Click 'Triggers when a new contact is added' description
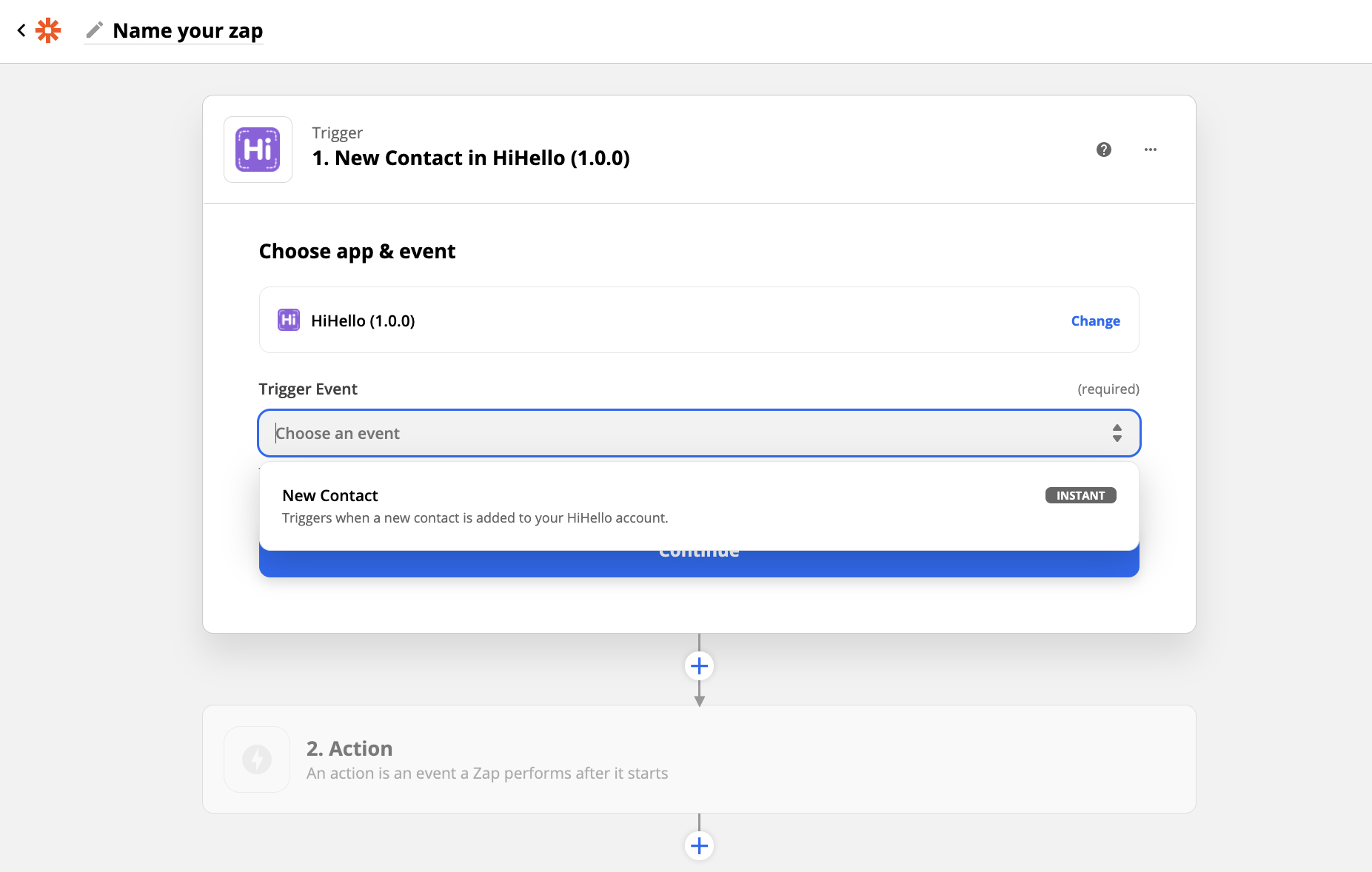The height and width of the screenshot is (872, 1372). [475, 518]
